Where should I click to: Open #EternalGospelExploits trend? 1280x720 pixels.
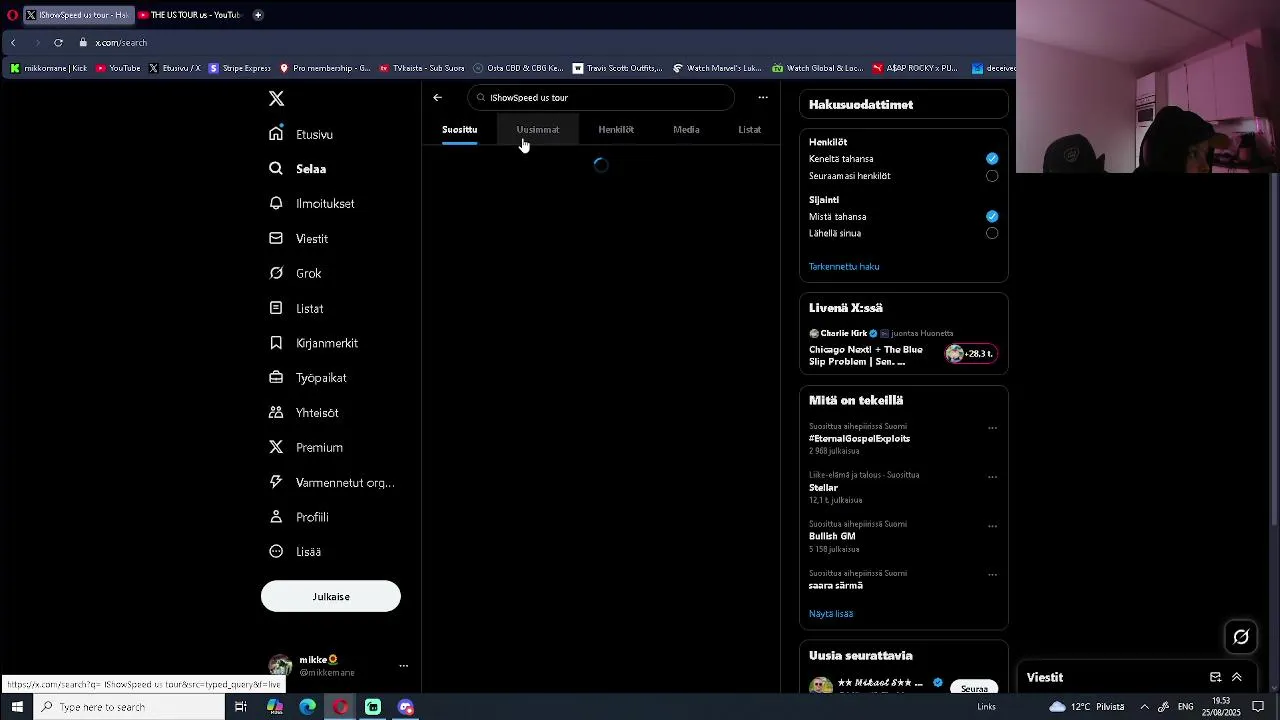point(859,439)
